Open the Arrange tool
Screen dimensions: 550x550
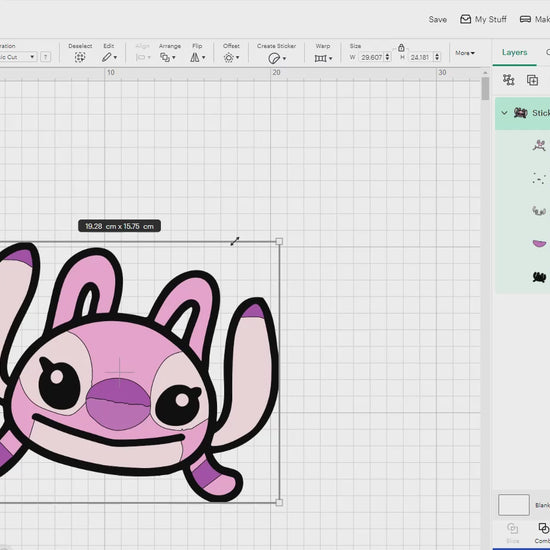(x=165, y=57)
